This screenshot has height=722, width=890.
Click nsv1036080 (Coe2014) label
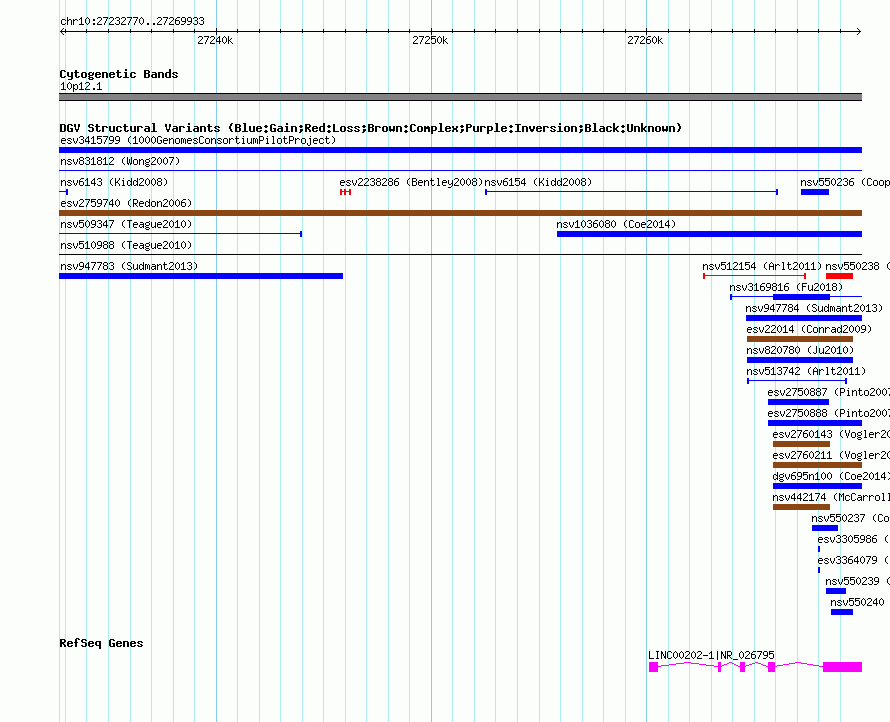(x=616, y=224)
